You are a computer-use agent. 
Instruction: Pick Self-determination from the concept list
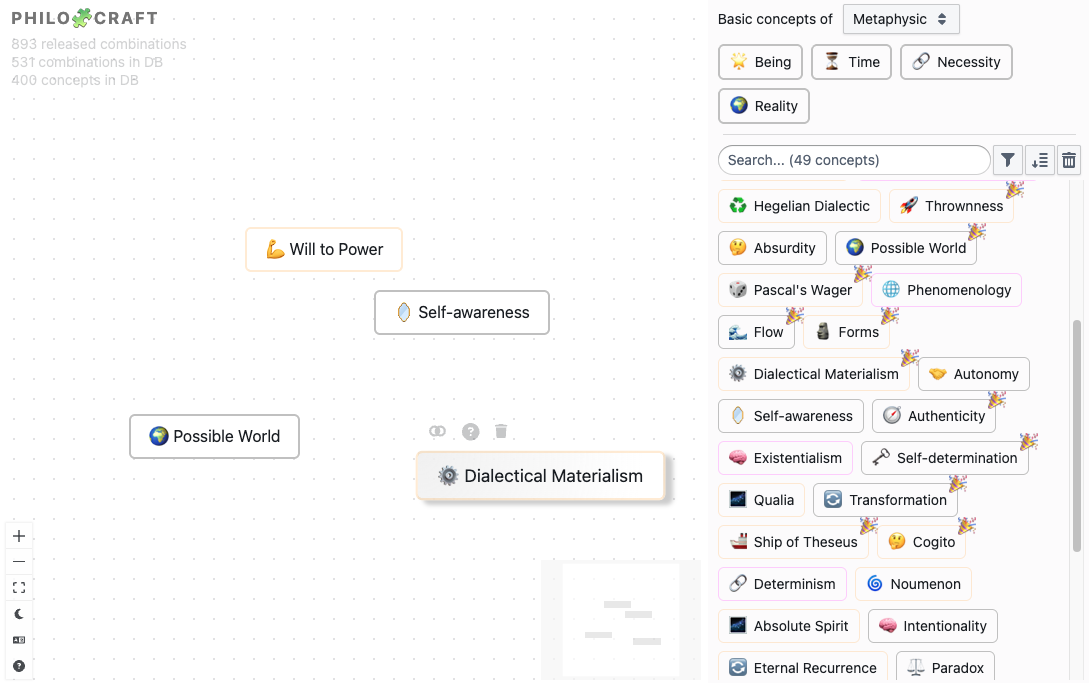pyautogui.click(x=945, y=459)
